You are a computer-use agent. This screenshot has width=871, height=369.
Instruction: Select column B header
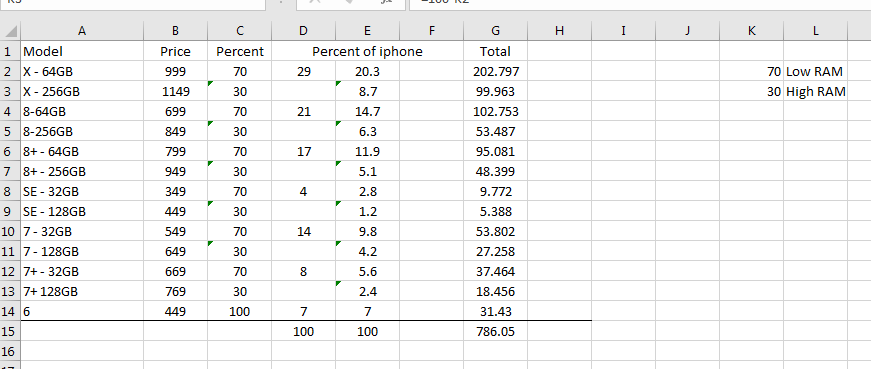coord(175,31)
